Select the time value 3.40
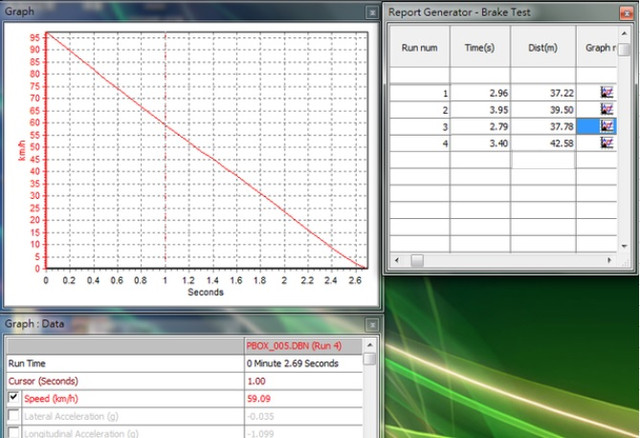Viewport: 640px width, 438px height. pyautogui.click(x=480, y=143)
